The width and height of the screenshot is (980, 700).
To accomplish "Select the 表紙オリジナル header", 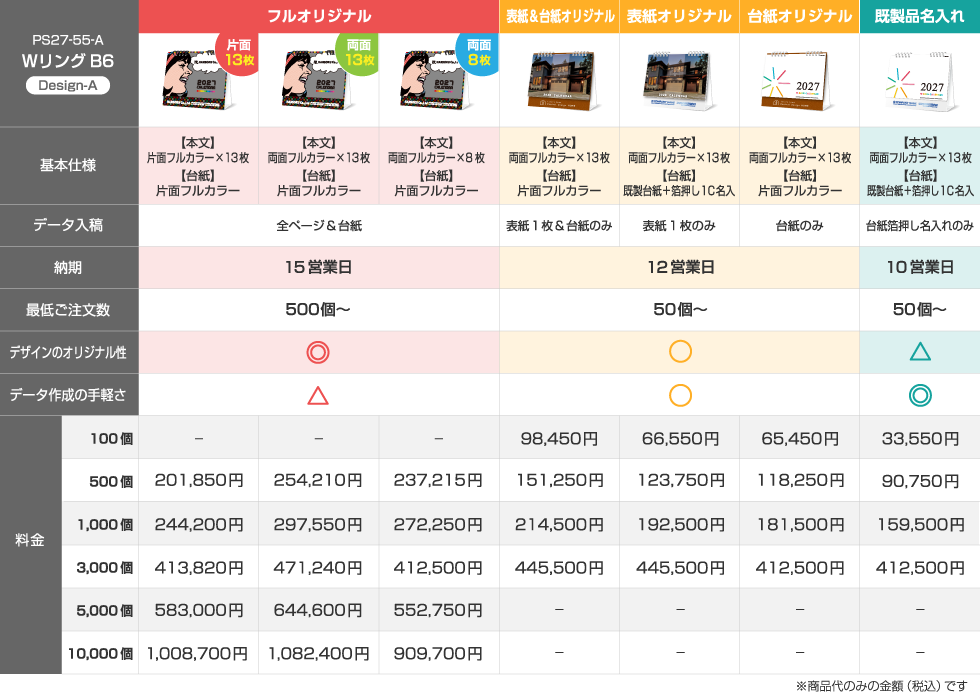I will pyautogui.click(x=679, y=16).
